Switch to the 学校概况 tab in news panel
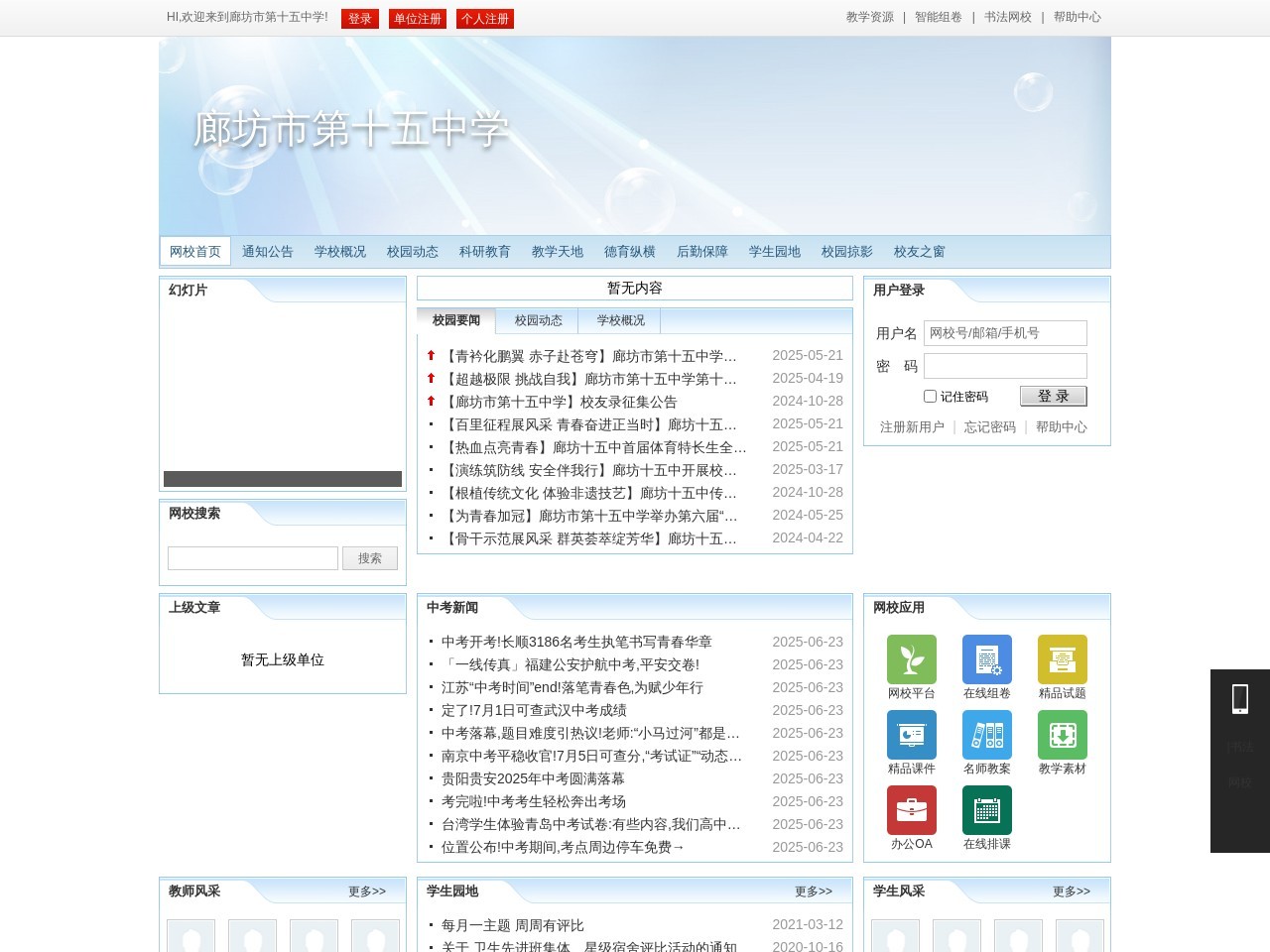This screenshot has width=1270, height=952. click(621, 320)
